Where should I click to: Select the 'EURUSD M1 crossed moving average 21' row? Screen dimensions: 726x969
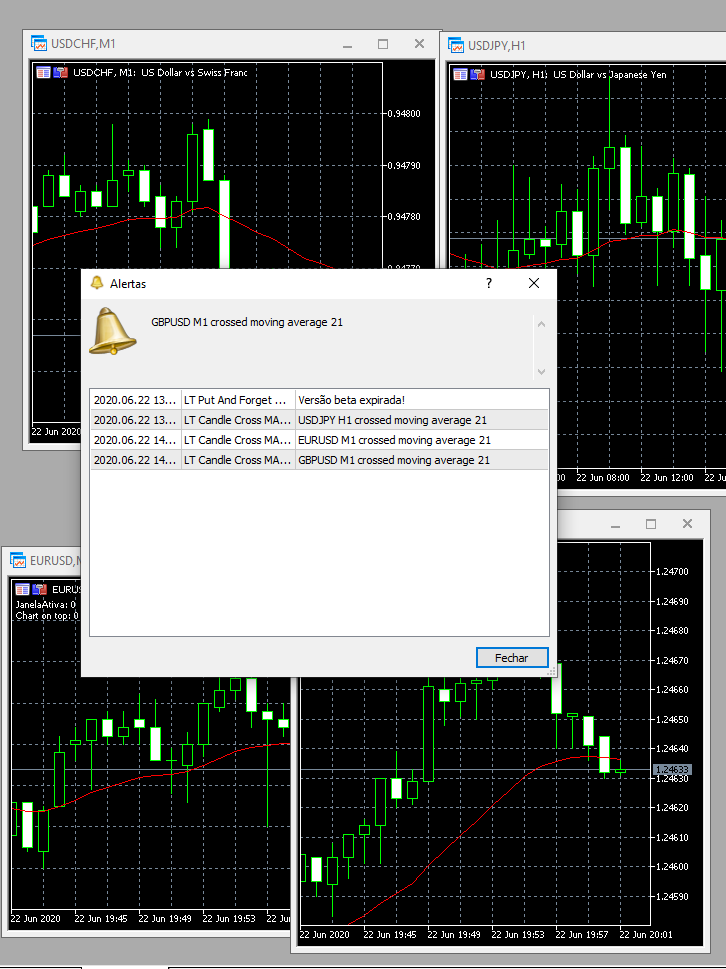[319, 440]
